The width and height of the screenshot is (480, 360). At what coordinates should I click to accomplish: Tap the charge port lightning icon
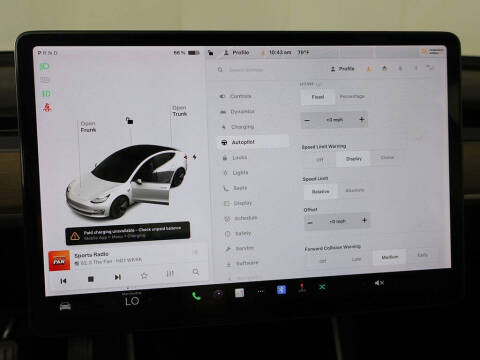pyautogui.click(x=195, y=157)
